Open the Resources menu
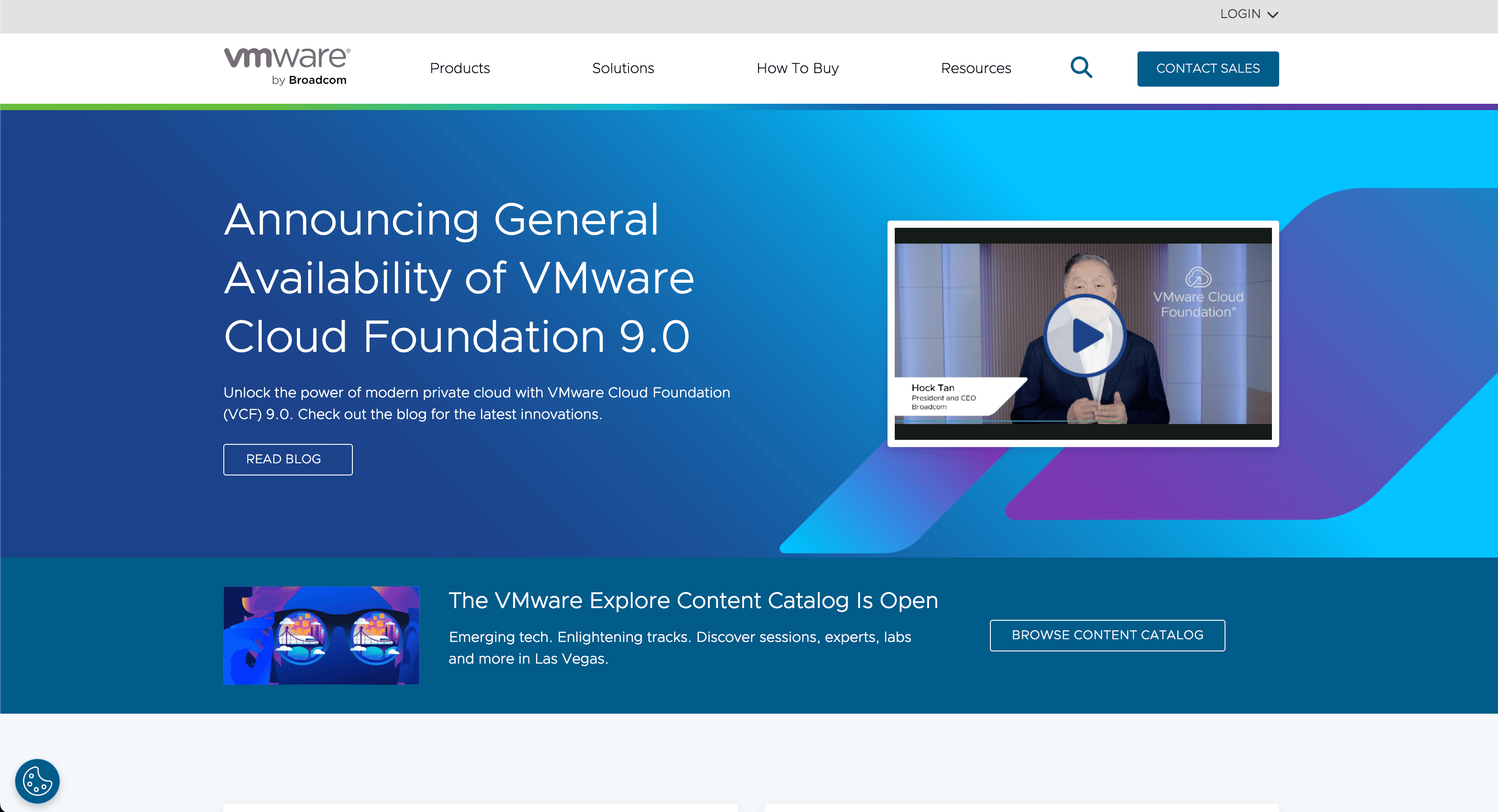This screenshot has height=812, width=1498. [x=976, y=68]
